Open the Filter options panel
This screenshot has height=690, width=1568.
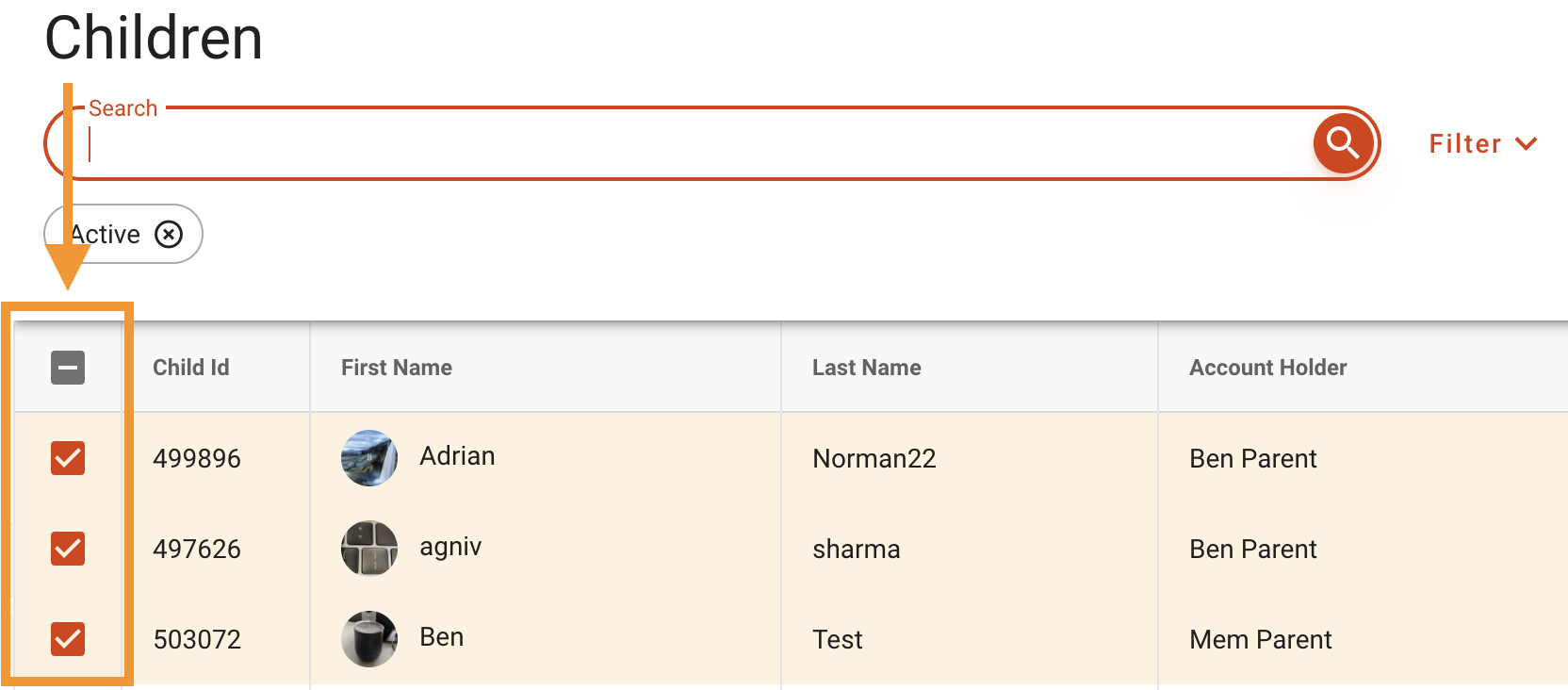pos(1482,143)
